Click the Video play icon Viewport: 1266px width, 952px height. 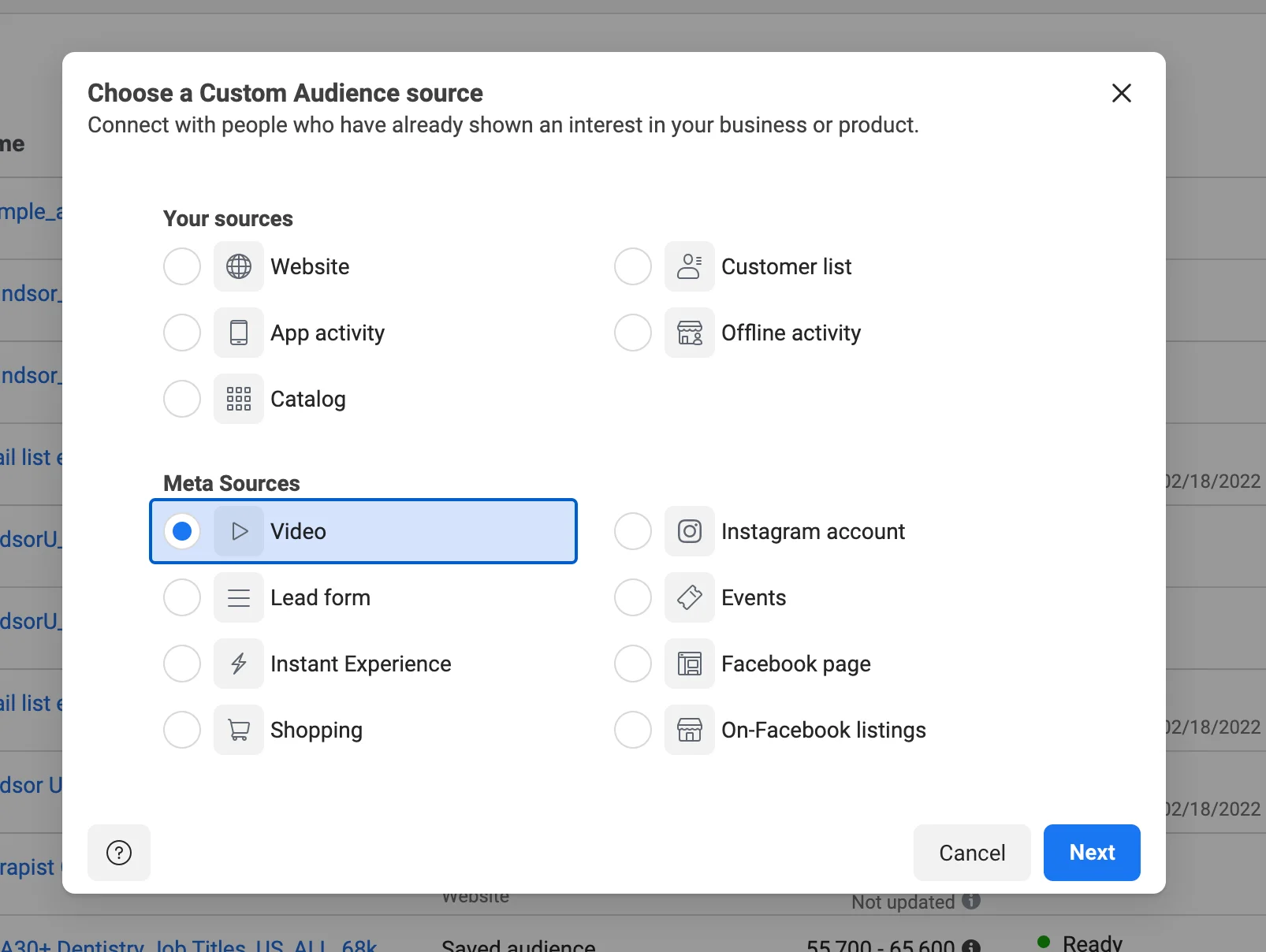(239, 531)
